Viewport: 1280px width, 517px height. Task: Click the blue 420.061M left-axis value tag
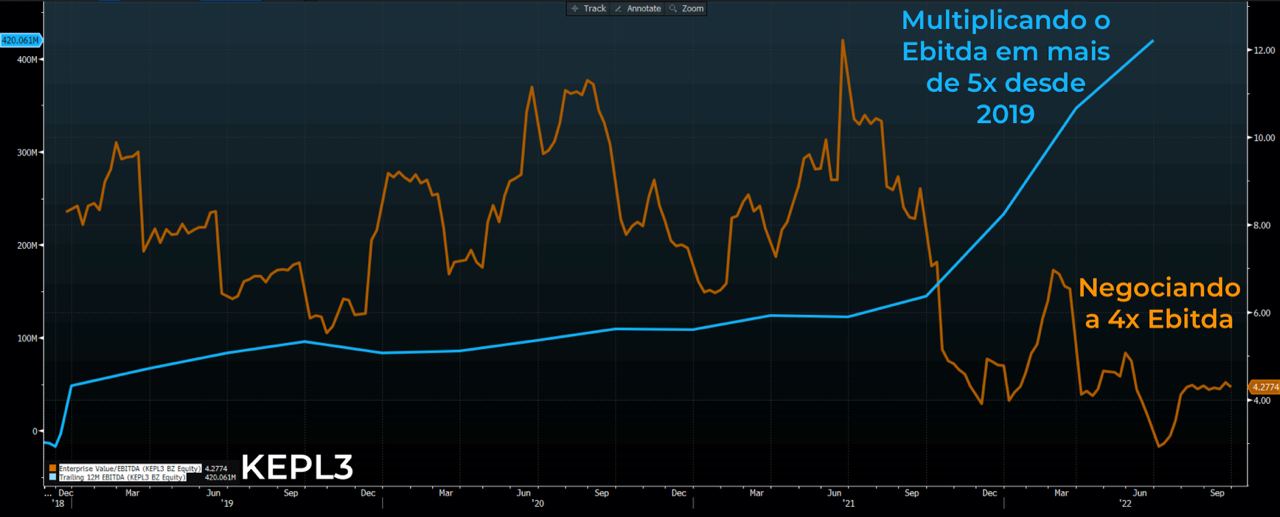(x=20, y=40)
